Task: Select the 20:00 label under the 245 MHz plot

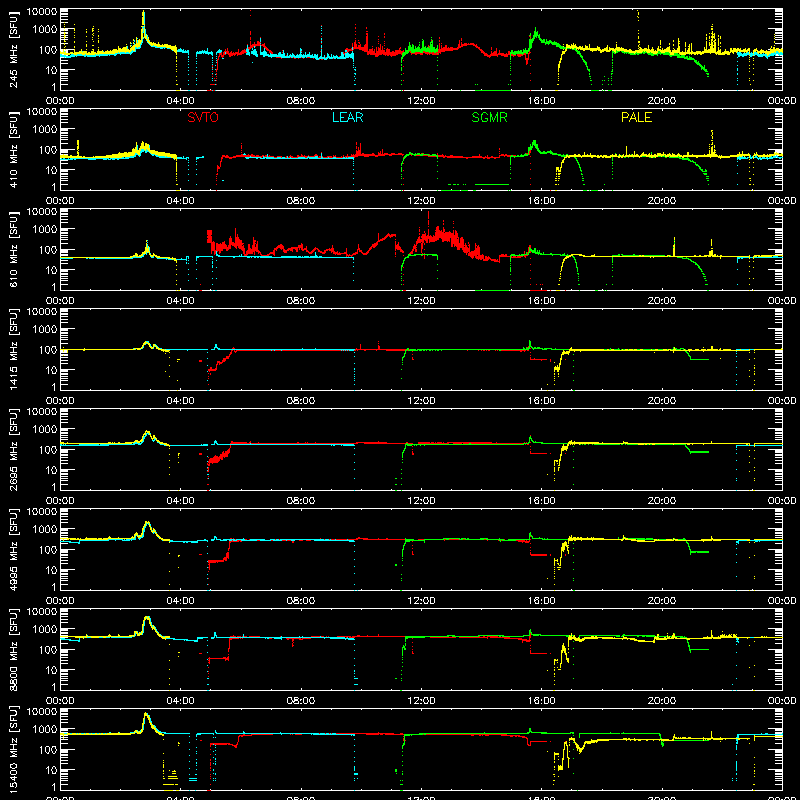Action: [662, 101]
